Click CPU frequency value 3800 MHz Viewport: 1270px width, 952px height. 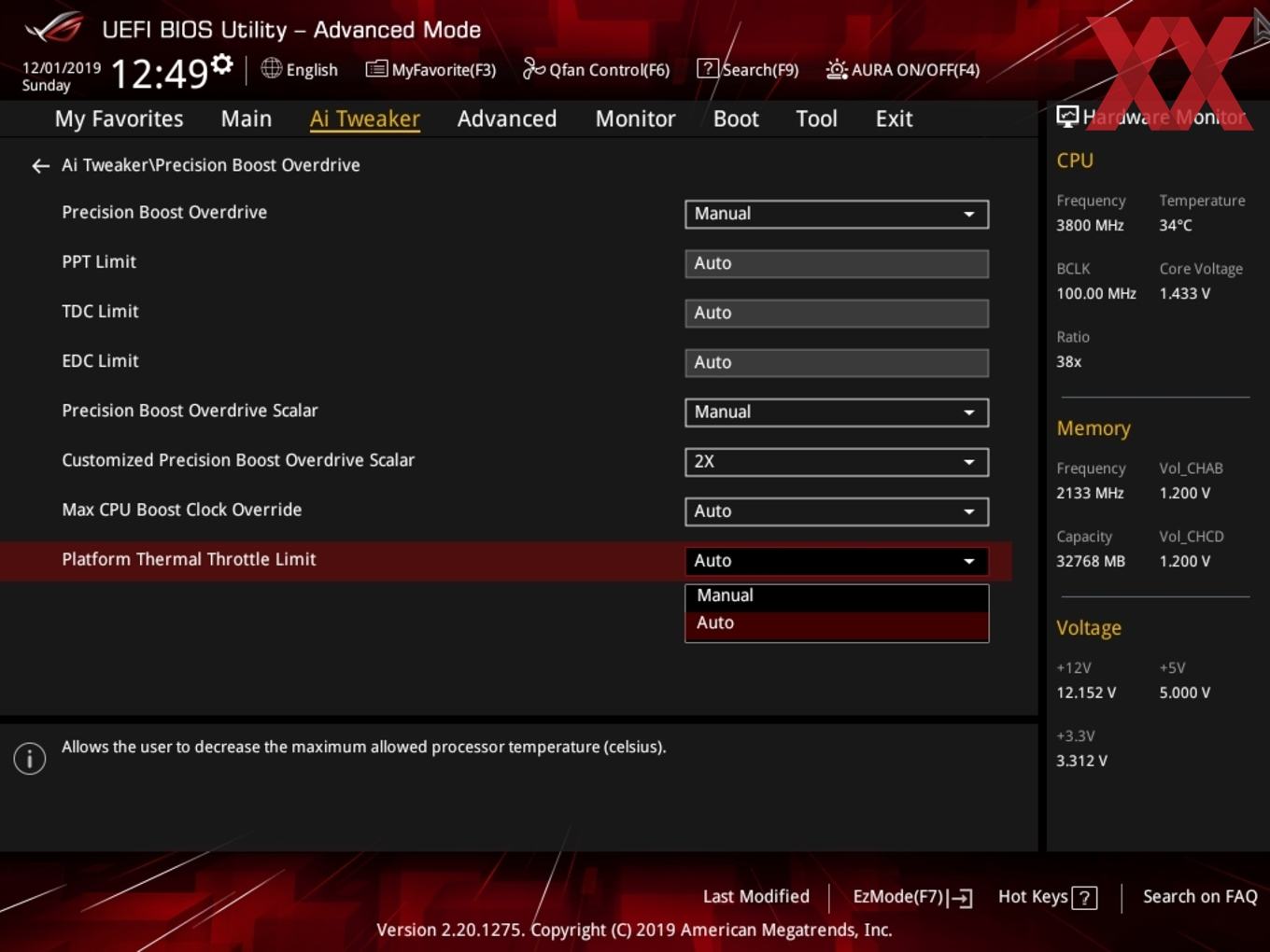(x=1090, y=225)
